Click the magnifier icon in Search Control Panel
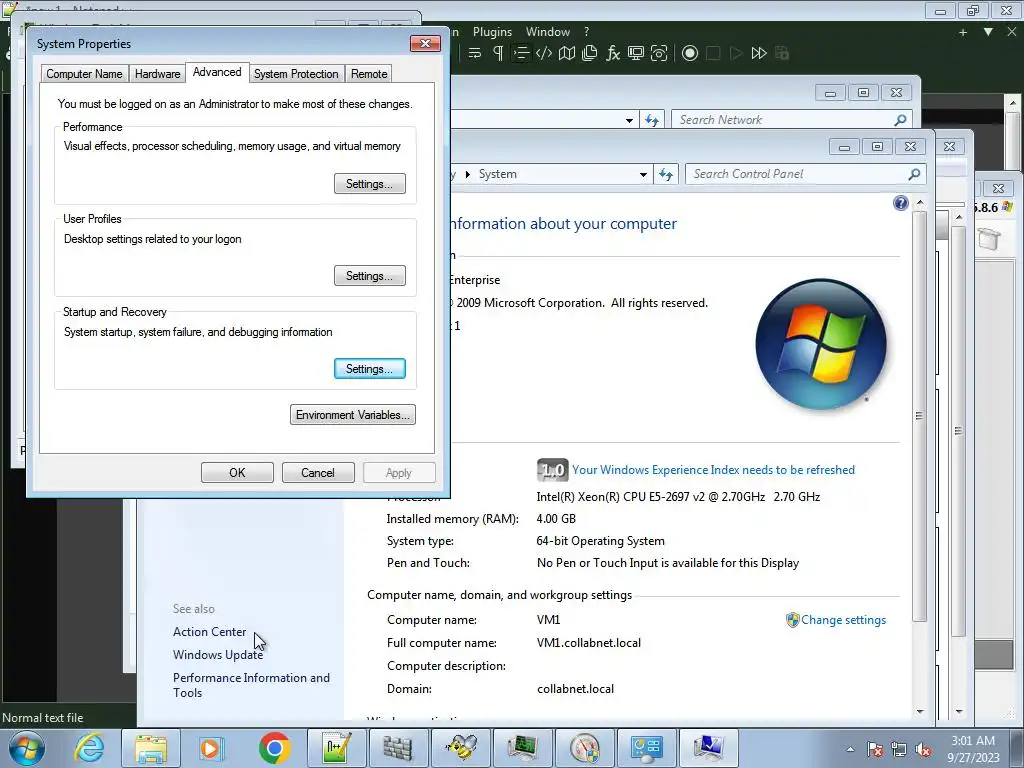The height and width of the screenshot is (768, 1024). click(914, 174)
